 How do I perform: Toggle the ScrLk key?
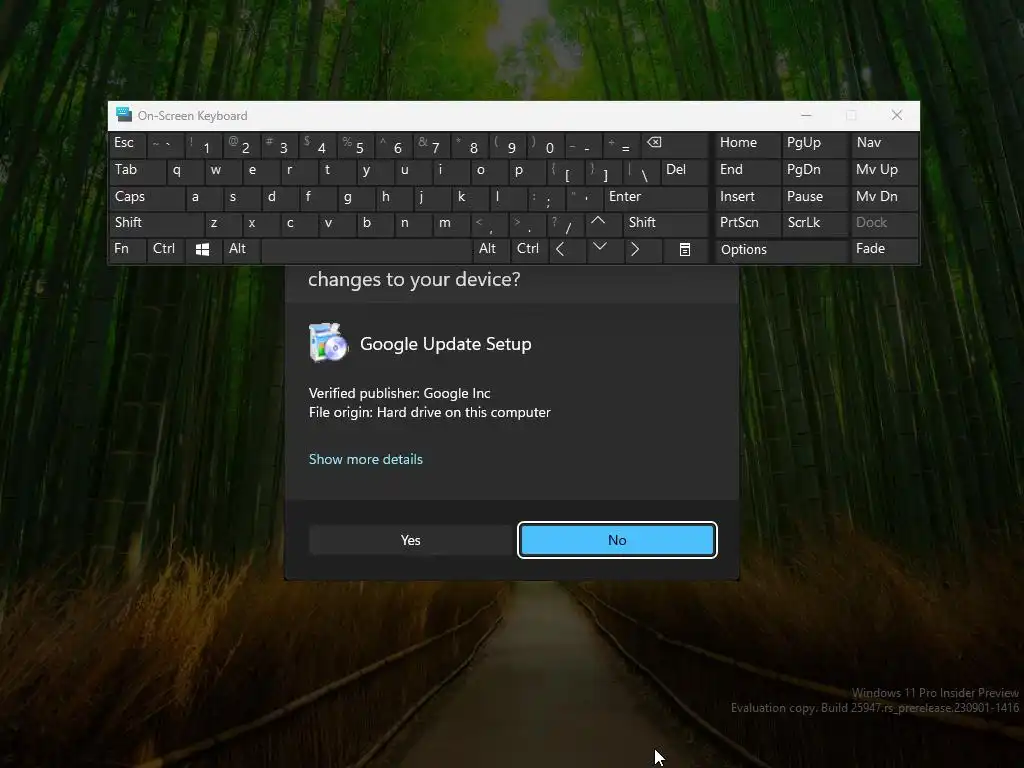click(814, 223)
